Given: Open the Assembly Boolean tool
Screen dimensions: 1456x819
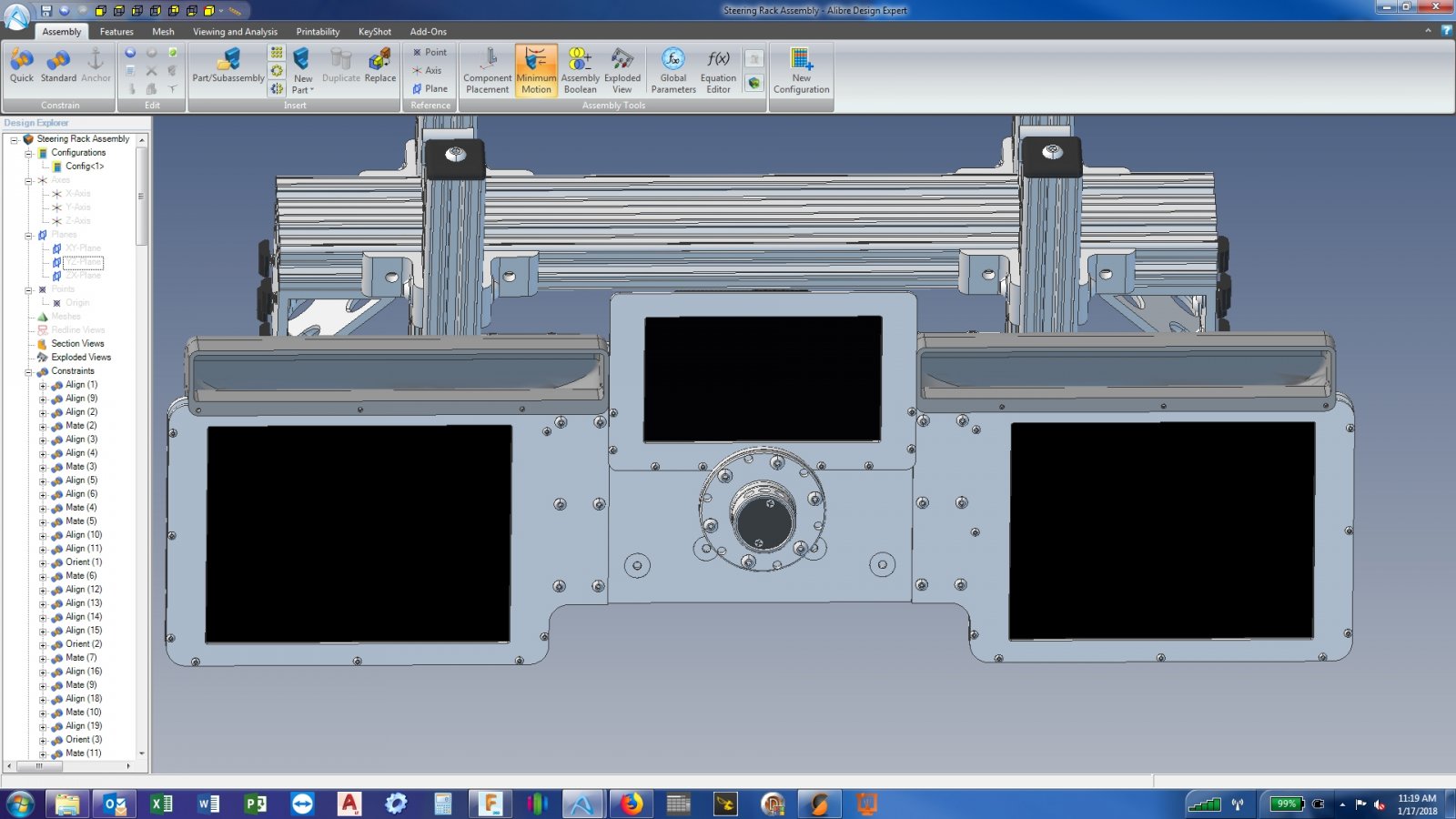Looking at the screenshot, I should point(581,71).
